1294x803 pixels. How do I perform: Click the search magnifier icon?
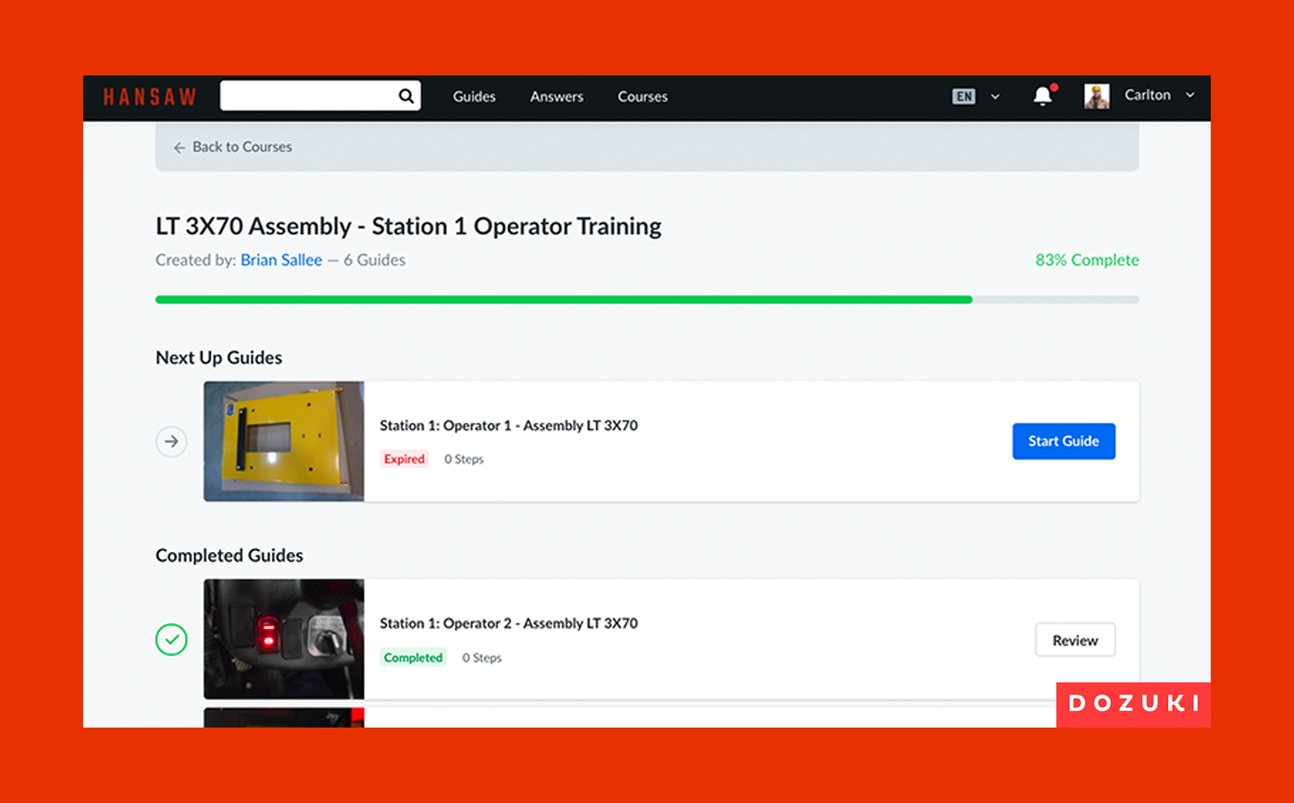[406, 96]
